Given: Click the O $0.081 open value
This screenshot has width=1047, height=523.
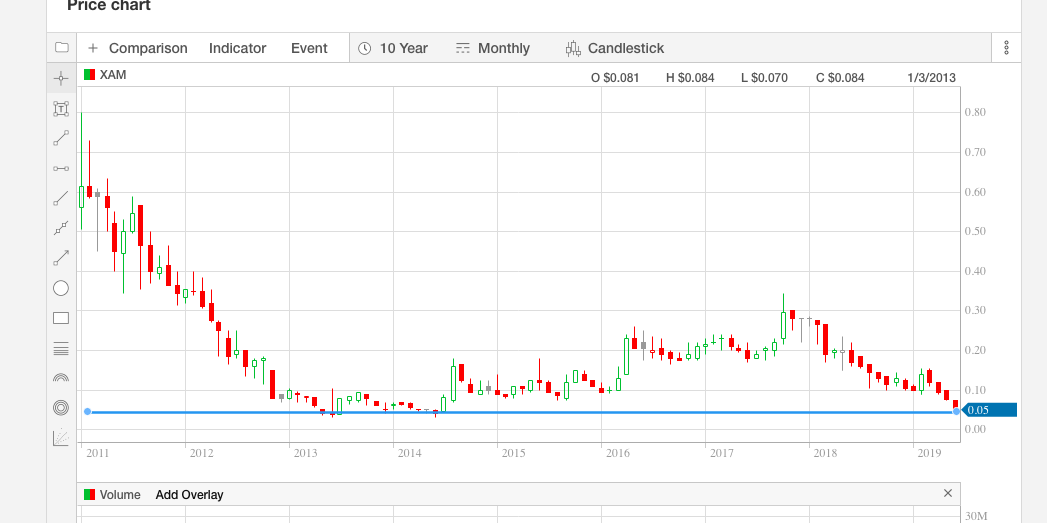Looking at the screenshot, I should pos(615,77).
